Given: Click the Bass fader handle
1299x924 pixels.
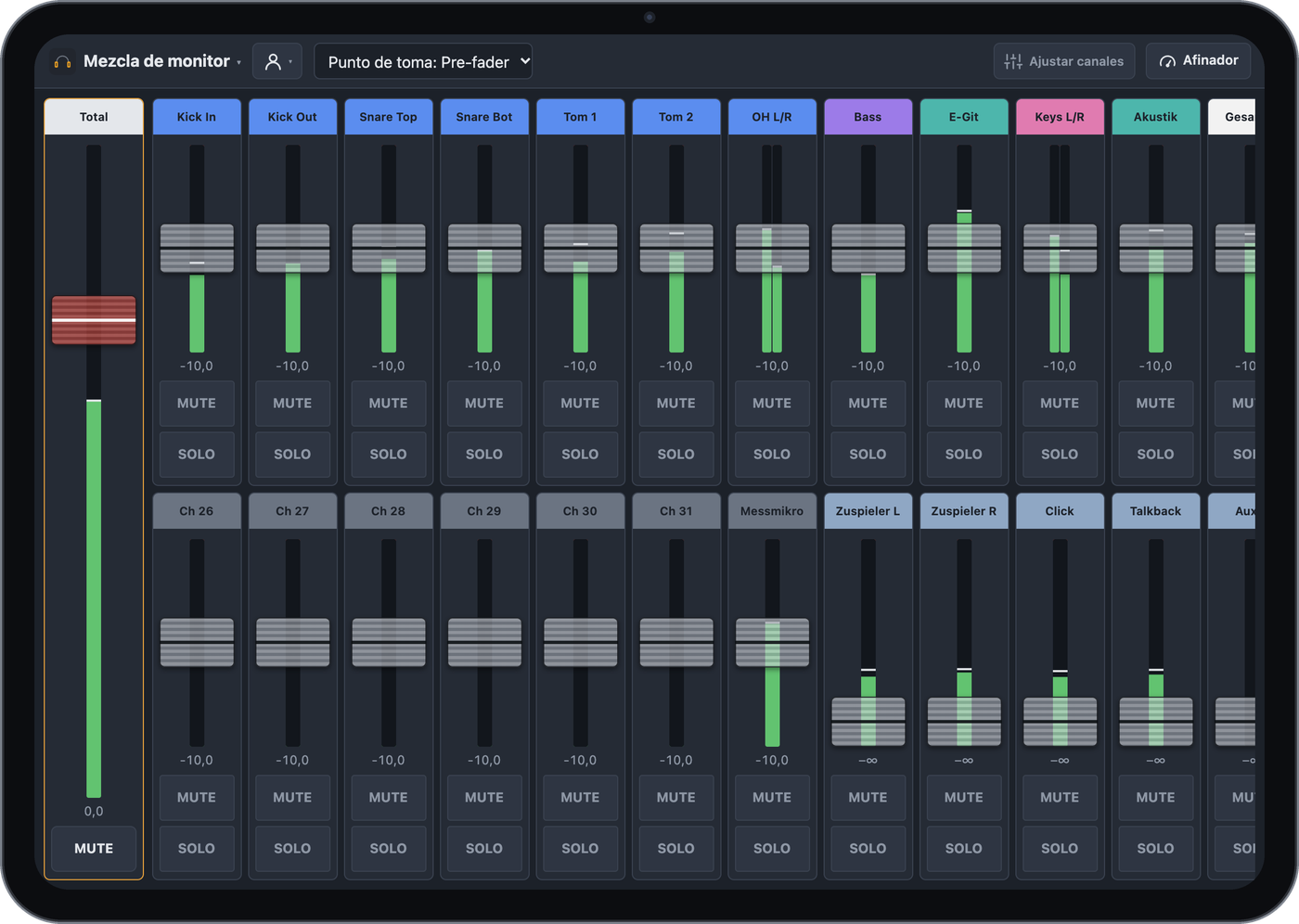Looking at the screenshot, I should [868, 249].
